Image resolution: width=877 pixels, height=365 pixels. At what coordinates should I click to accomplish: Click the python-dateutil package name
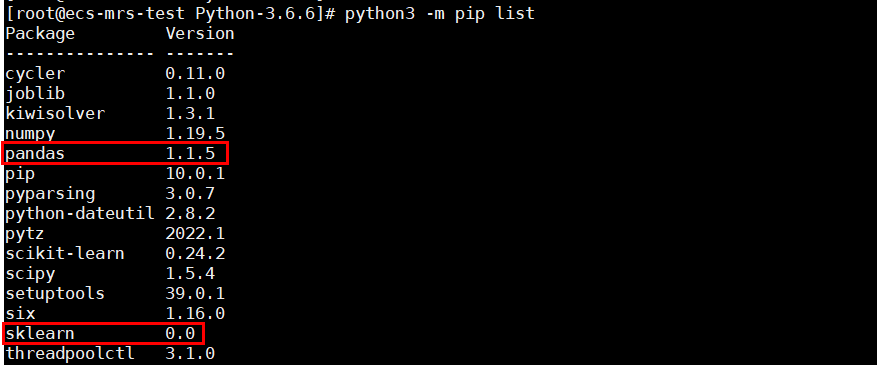80,214
